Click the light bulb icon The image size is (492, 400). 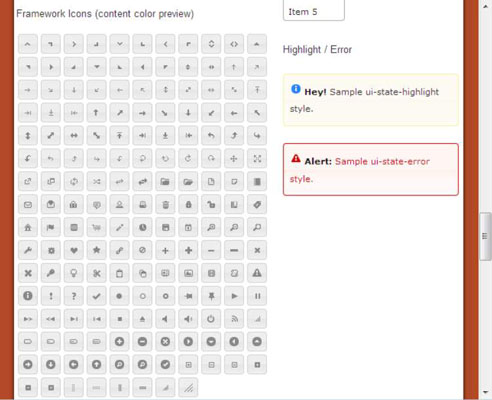74,273
